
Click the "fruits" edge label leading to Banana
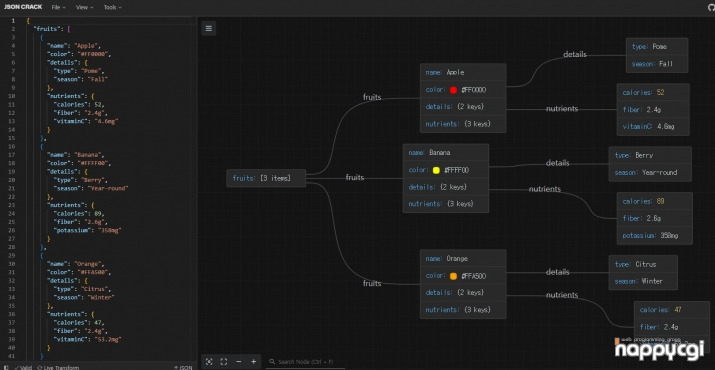pos(355,177)
